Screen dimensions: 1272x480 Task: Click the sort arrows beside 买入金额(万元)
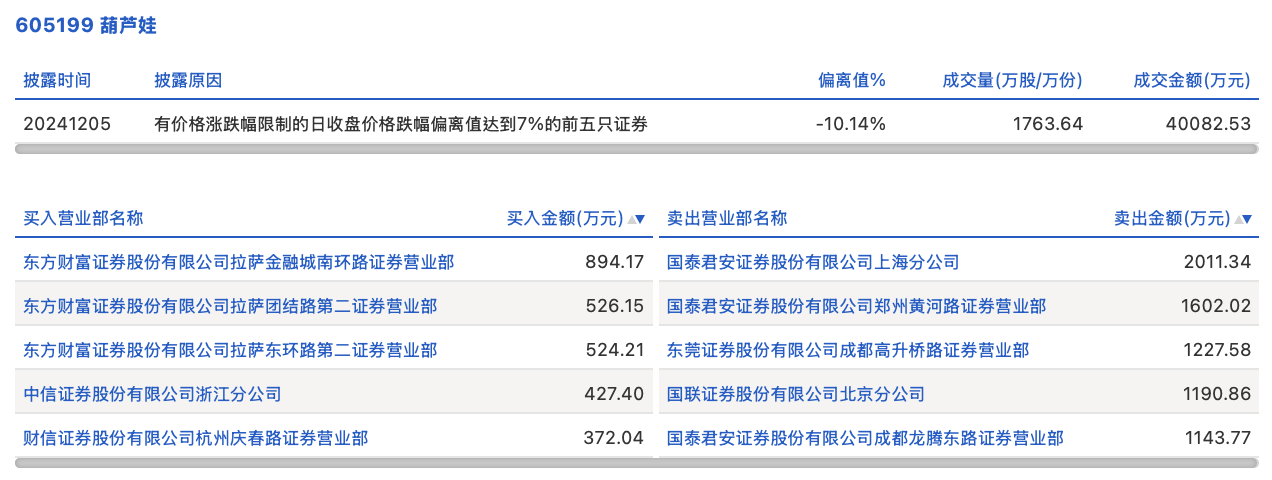636,219
